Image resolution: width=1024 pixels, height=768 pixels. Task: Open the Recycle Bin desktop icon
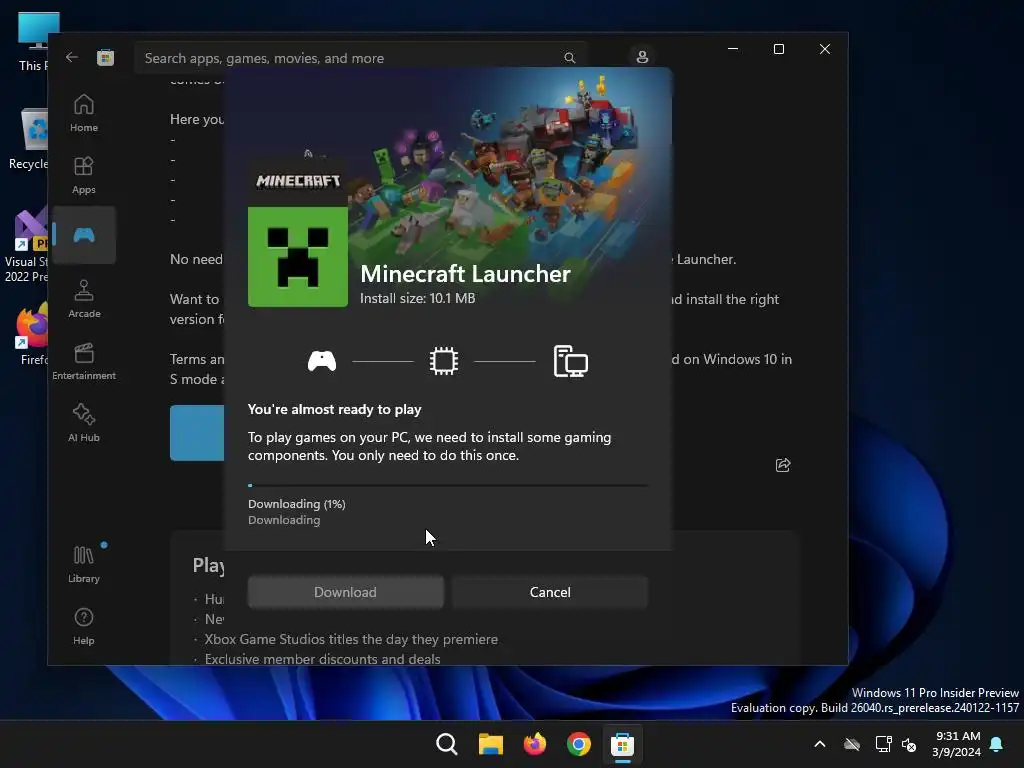pos(29,139)
